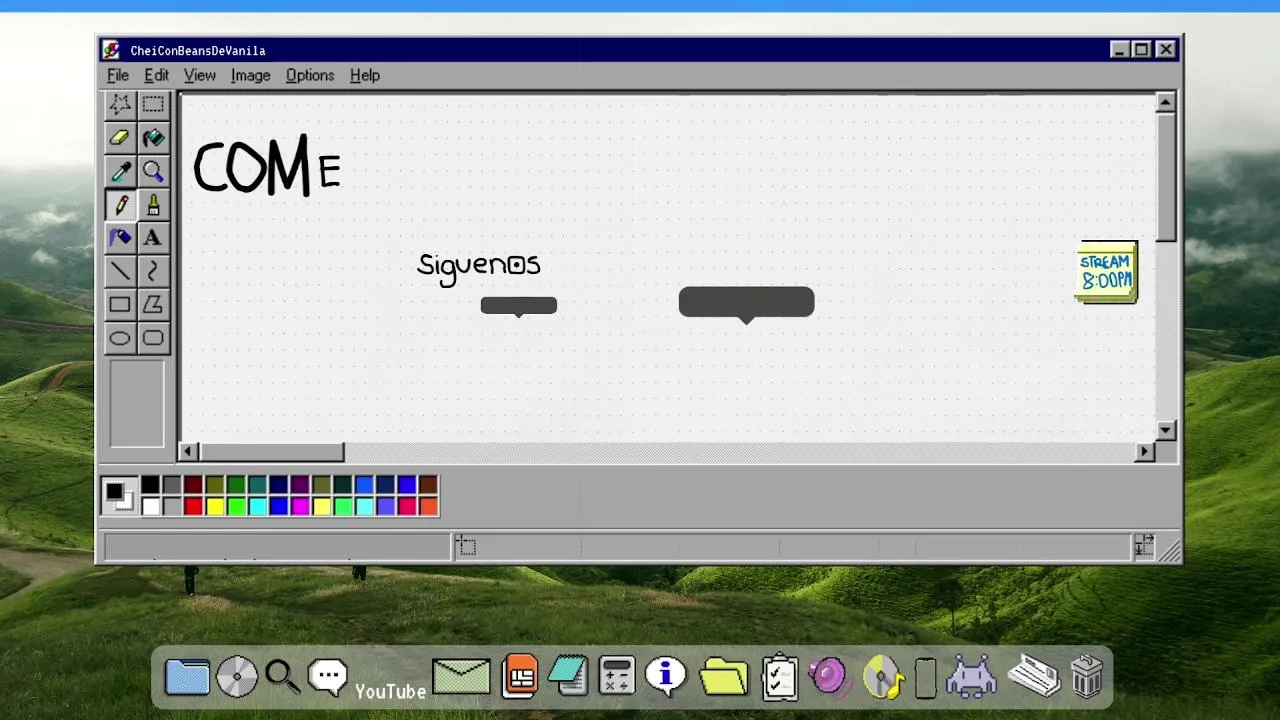Open the blue folder in the dock
Screen dimensions: 1280x720
187,677
